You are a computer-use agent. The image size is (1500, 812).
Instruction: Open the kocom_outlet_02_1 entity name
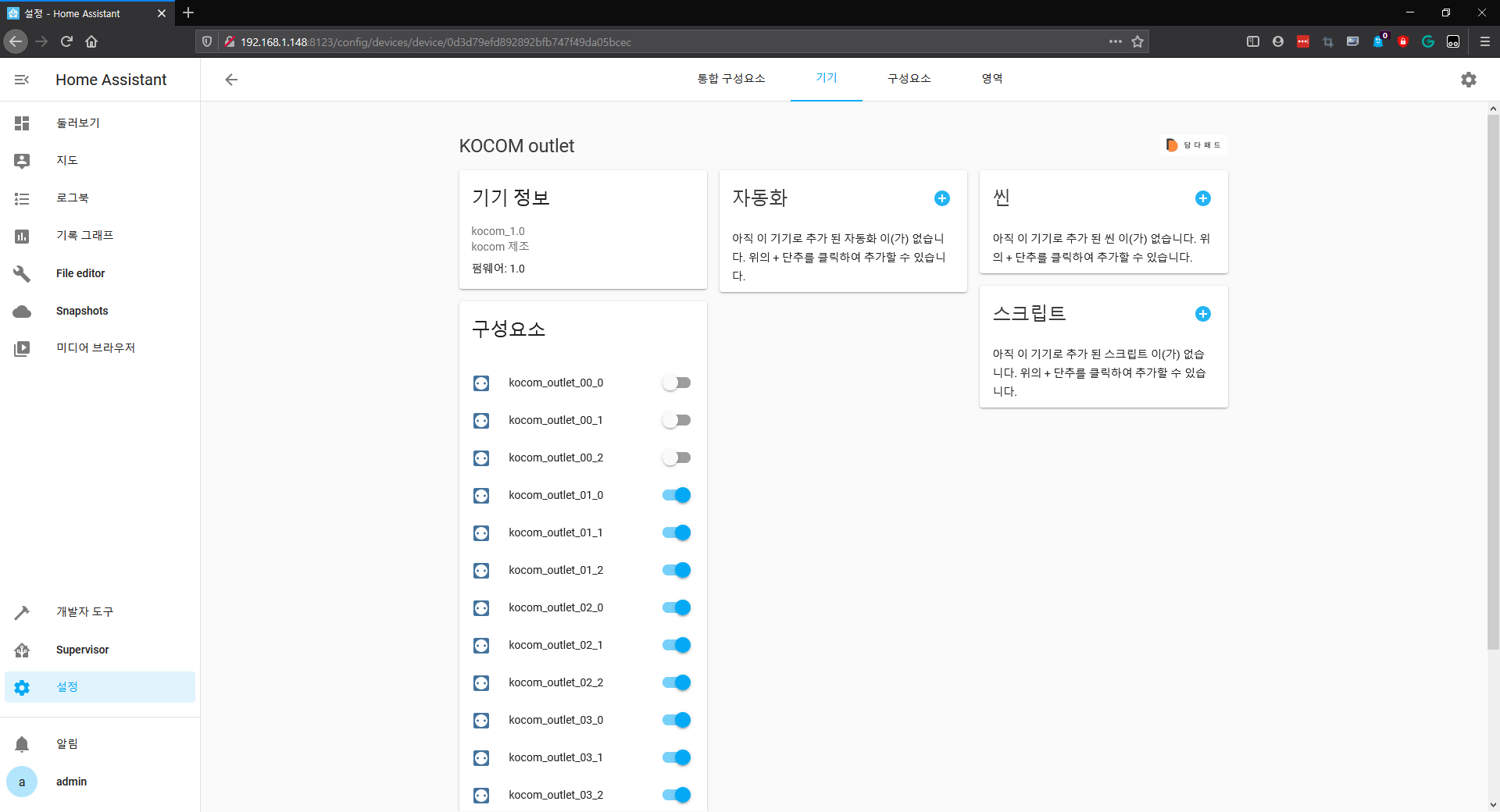coord(555,645)
